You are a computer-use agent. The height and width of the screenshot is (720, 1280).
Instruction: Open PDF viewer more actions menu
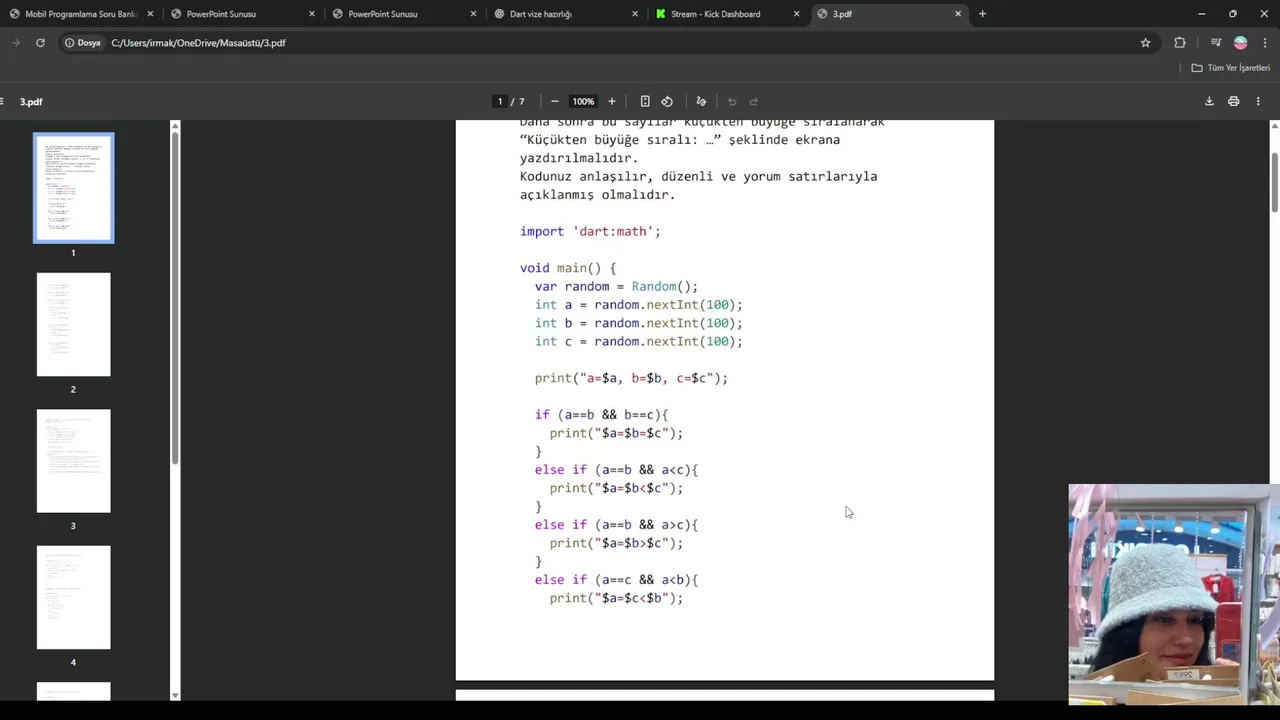pyautogui.click(x=1258, y=101)
